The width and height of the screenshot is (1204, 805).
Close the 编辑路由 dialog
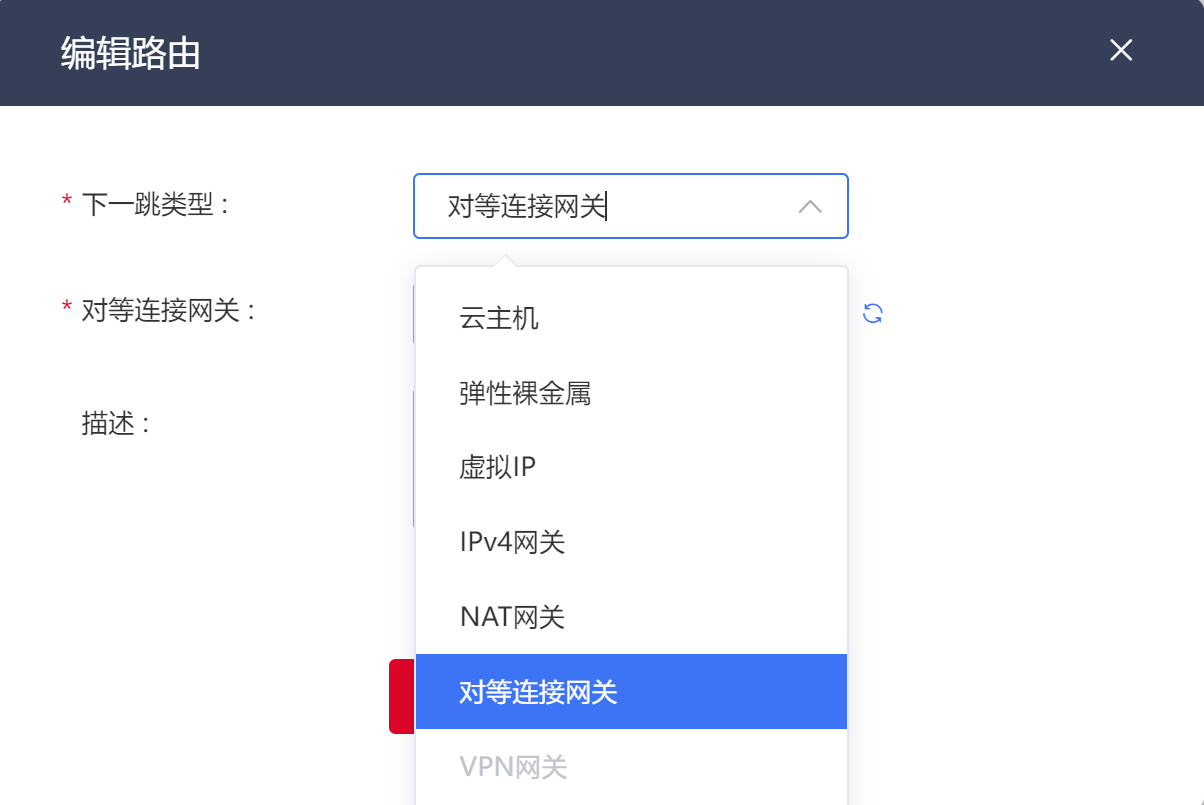point(1121,51)
